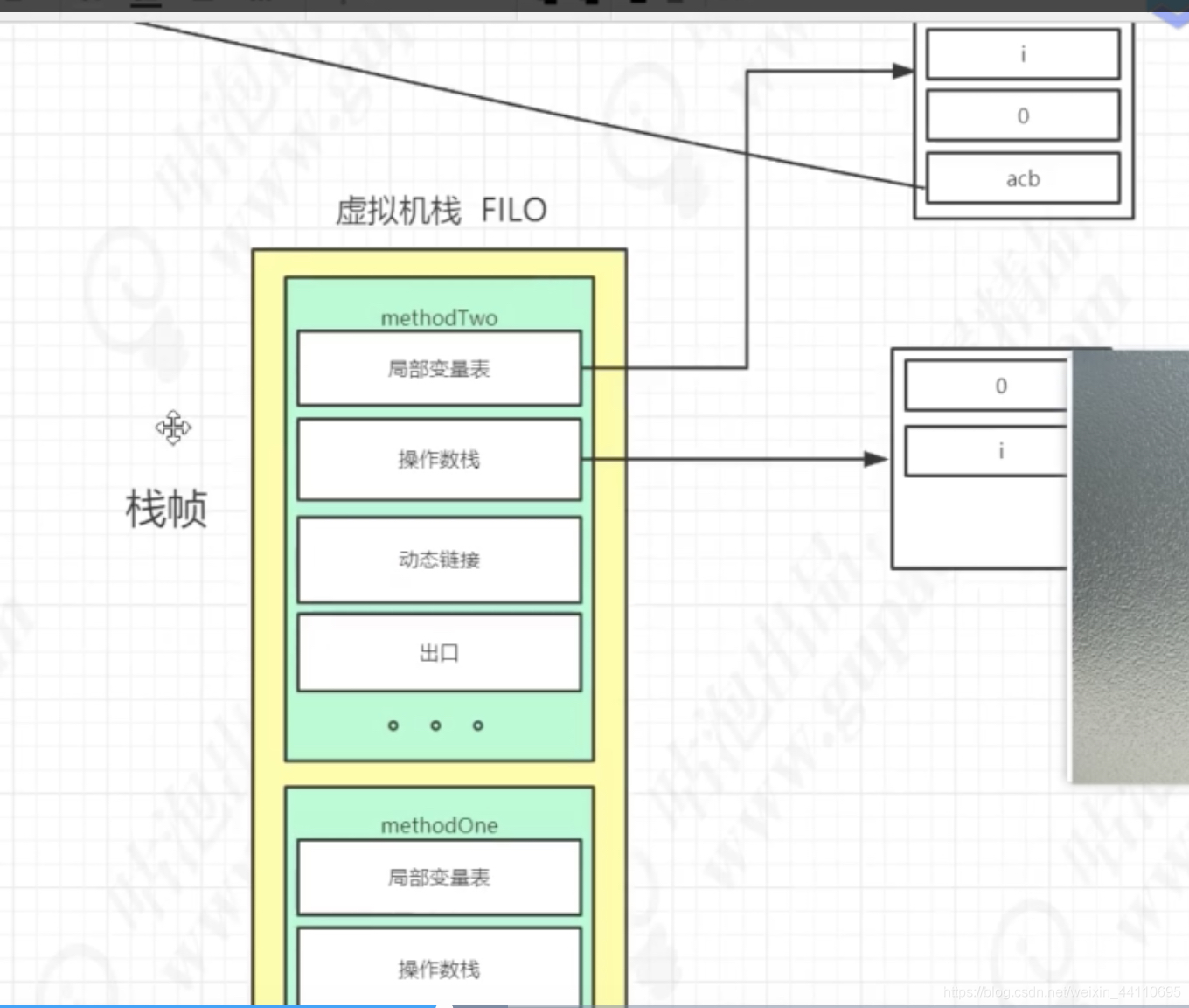The image size is (1189, 1008).
Task: Select the '虚拟机栈 FILO' title text
Action: [442, 211]
